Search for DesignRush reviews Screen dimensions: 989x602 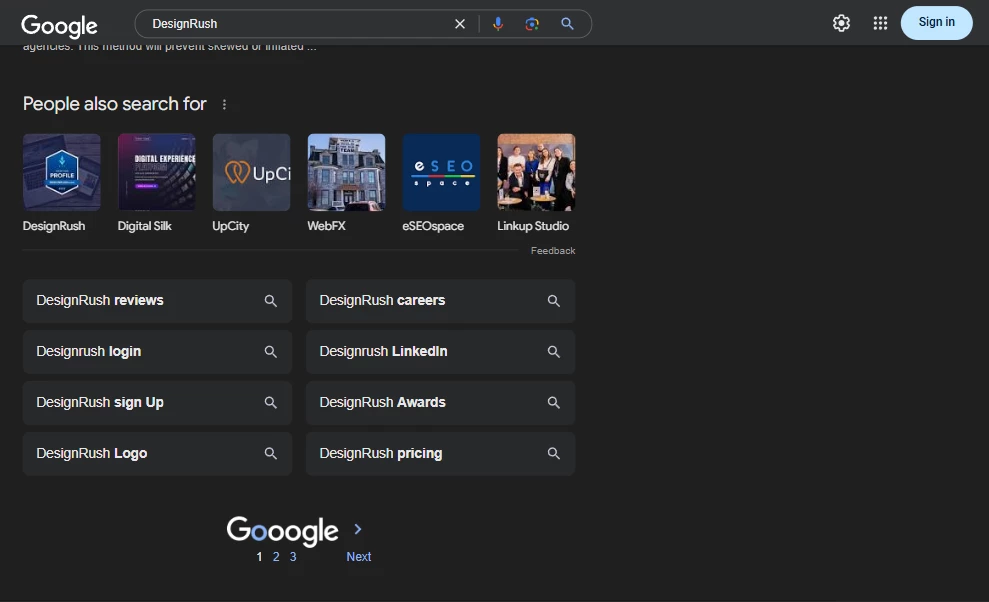(157, 301)
